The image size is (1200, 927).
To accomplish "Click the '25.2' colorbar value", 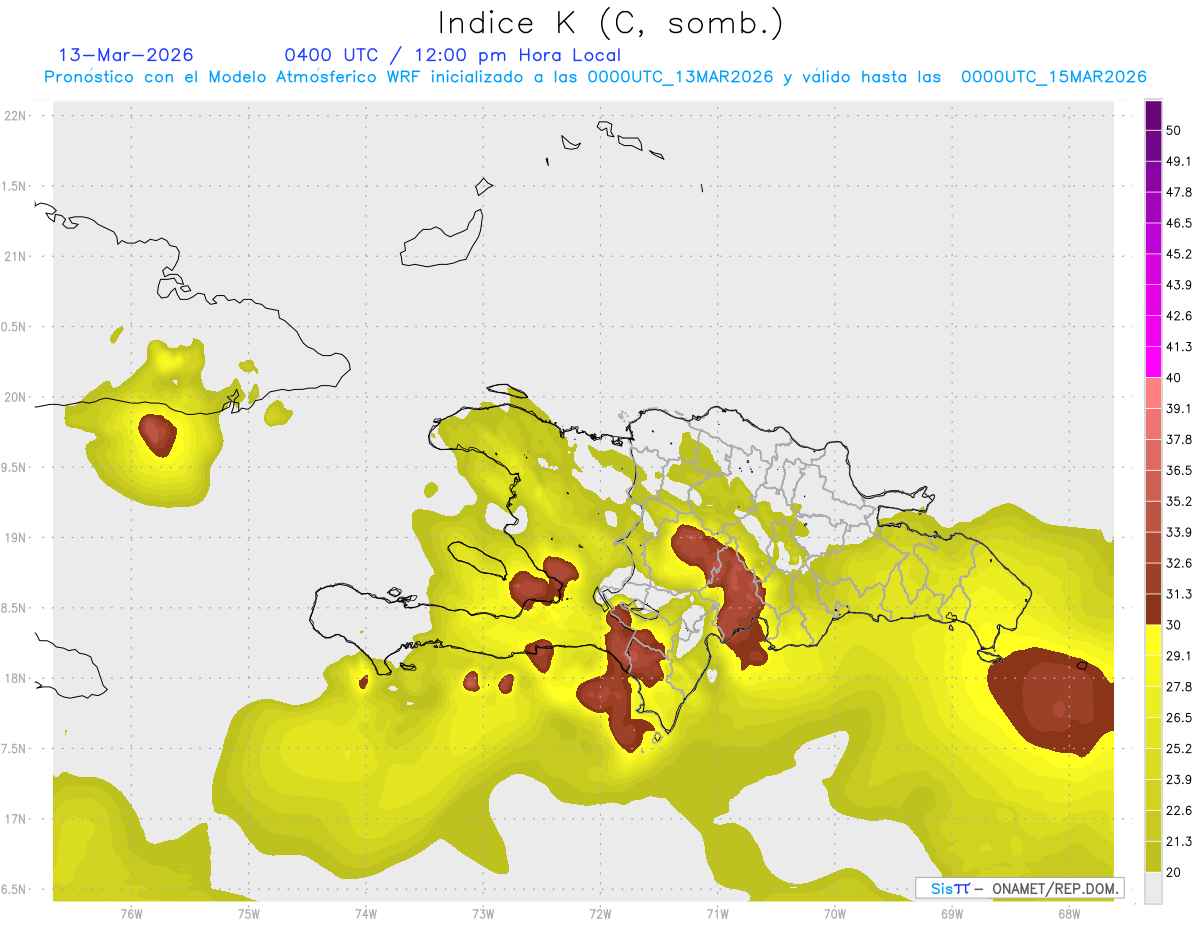I will point(1179,749).
